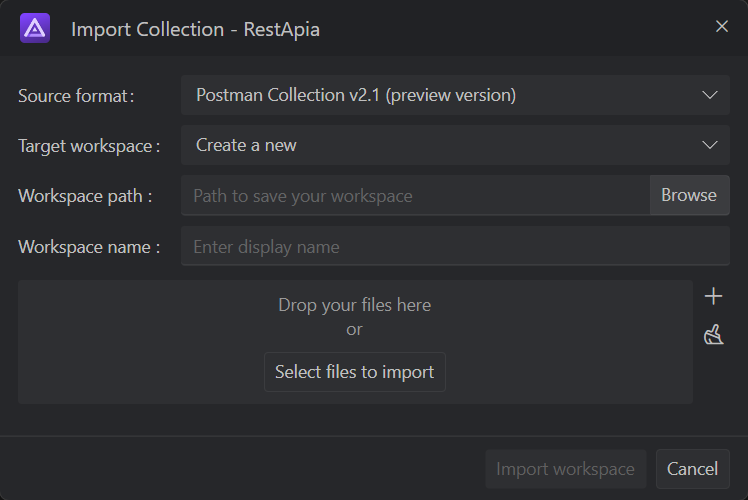Click the 'Target workspace' label
Screen dimensions: 748x500
tap(89, 146)
